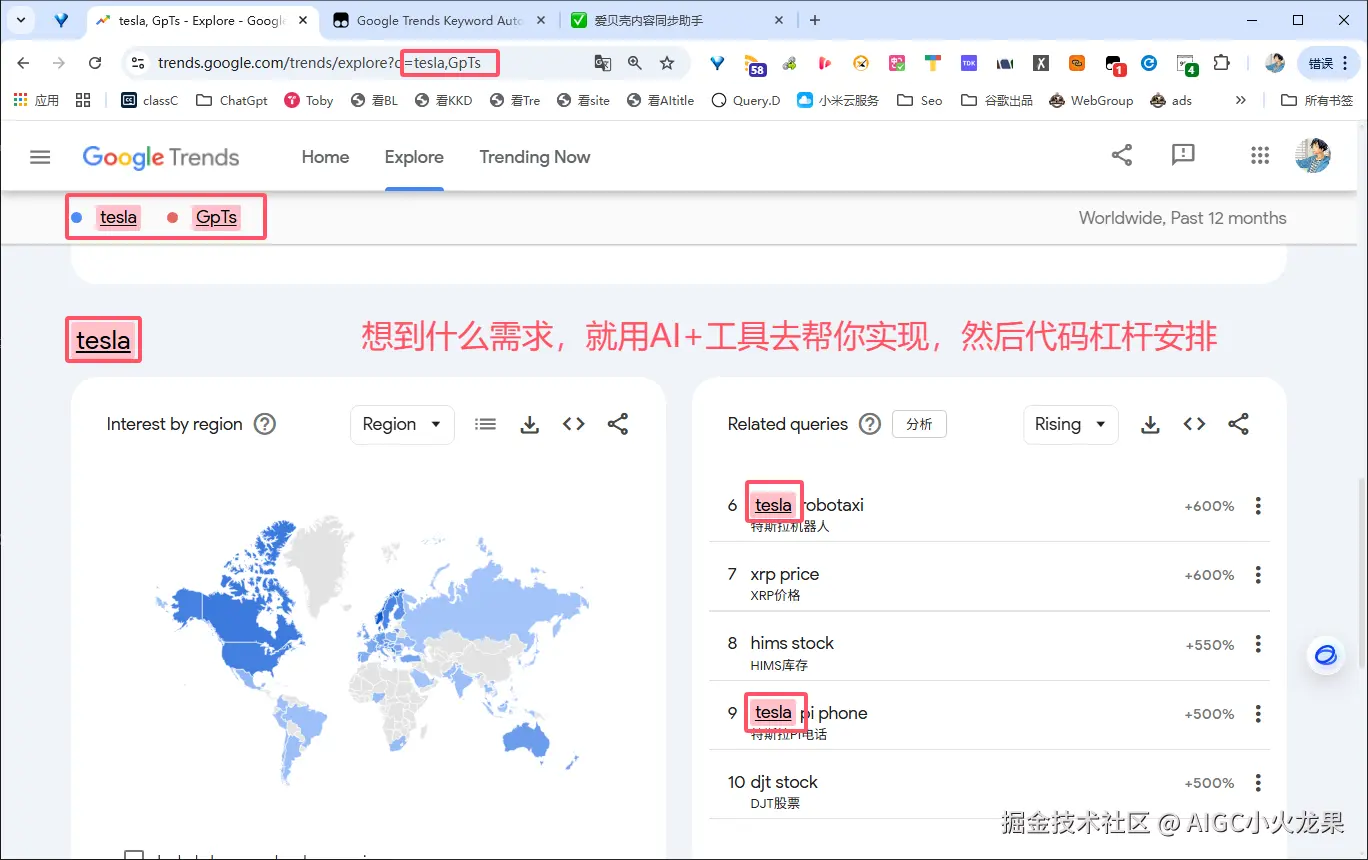Open 所有书签 folder
This screenshot has width=1368, height=860.
[x=1317, y=100]
